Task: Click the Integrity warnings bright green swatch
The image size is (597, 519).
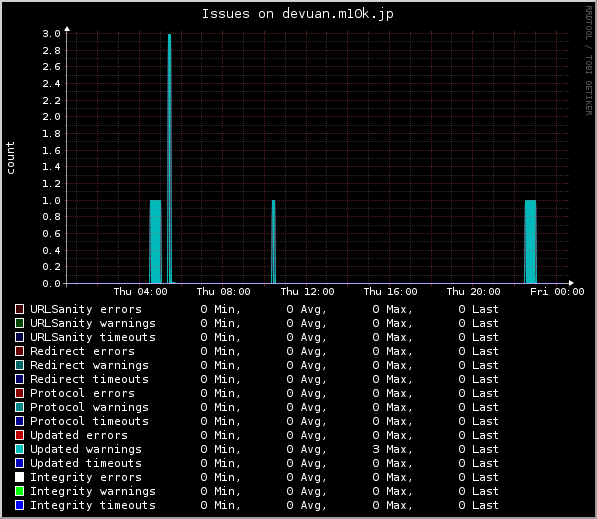Action: 19,491
